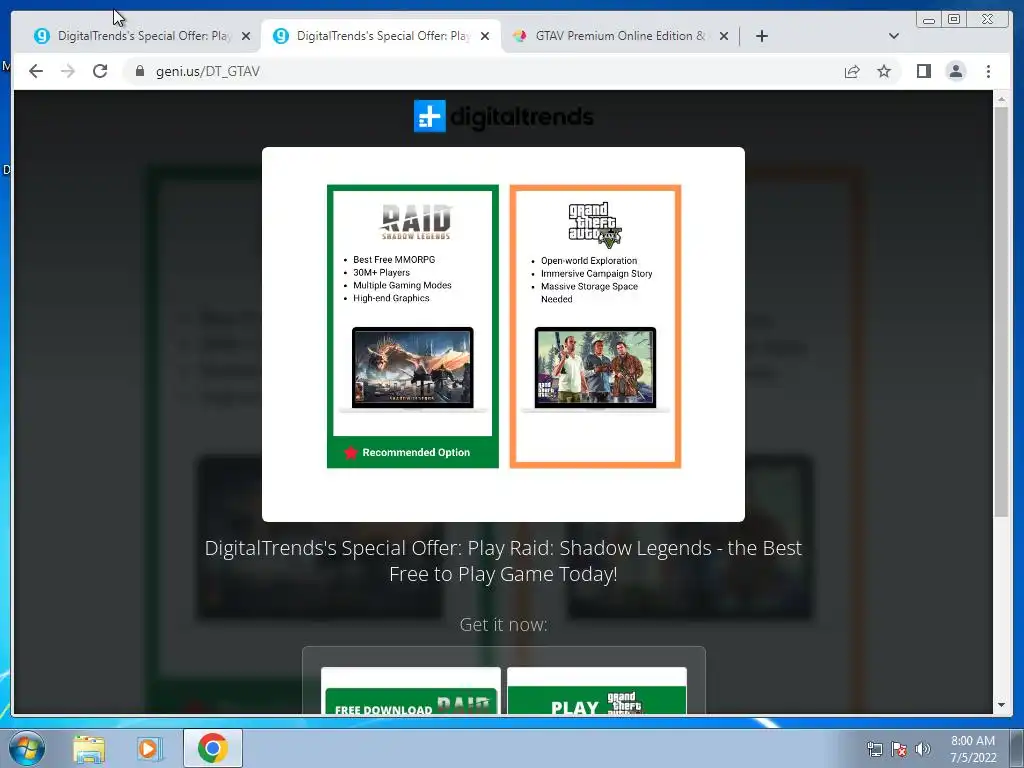Open the volume control in system tray
This screenshot has height=768, width=1024.
pyautogui.click(x=923, y=749)
